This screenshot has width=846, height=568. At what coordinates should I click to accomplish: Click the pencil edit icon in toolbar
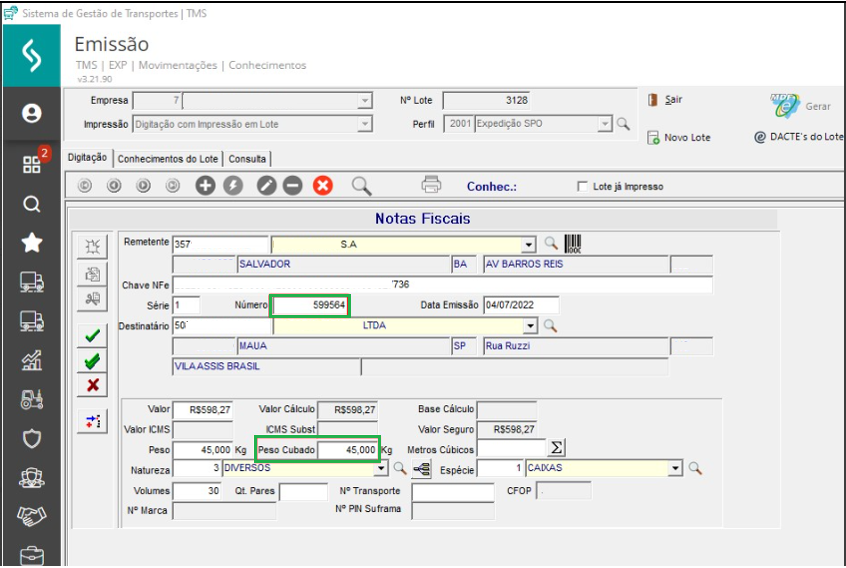tap(266, 186)
